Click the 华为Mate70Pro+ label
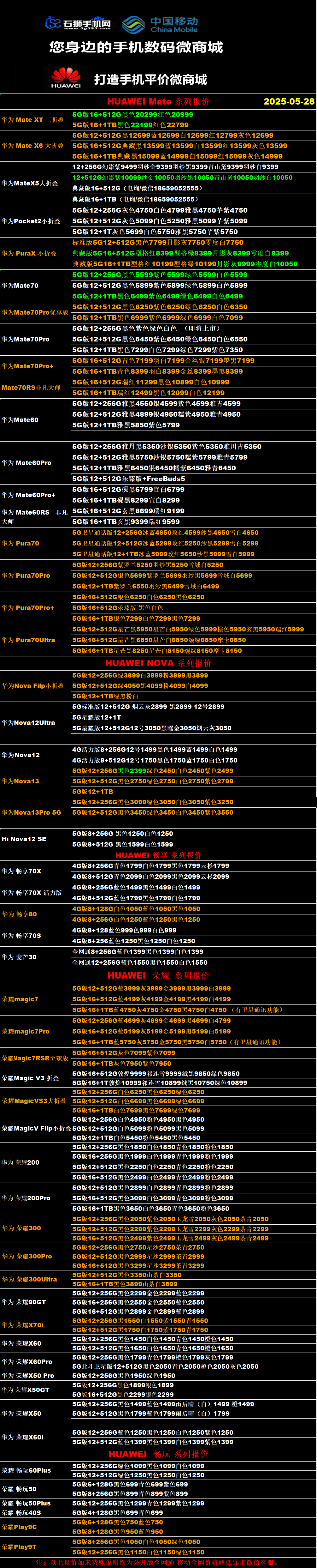This screenshot has width=317, height=1568. coord(27,366)
